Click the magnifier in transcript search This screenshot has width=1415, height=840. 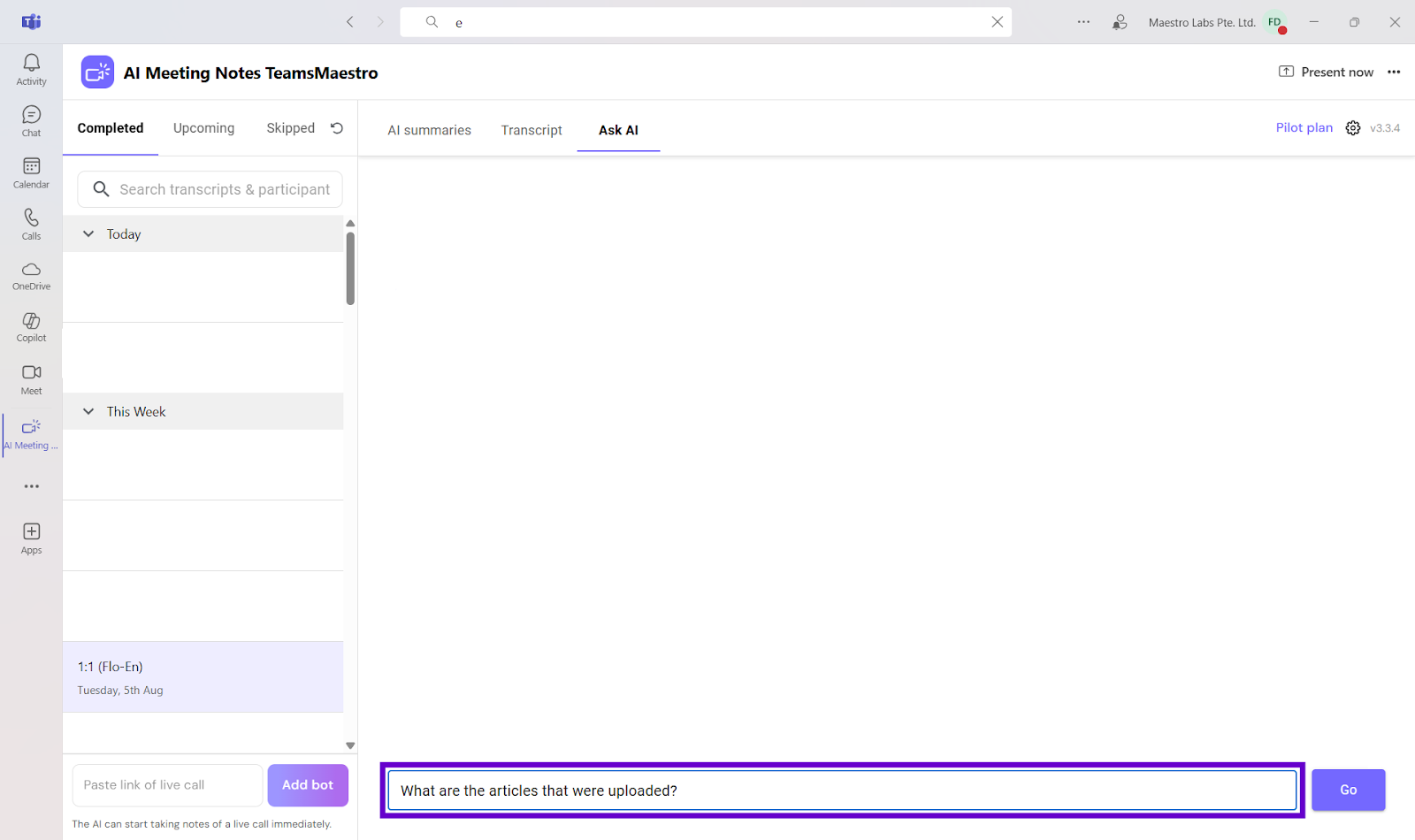pyautogui.click(x=101, y=189)
